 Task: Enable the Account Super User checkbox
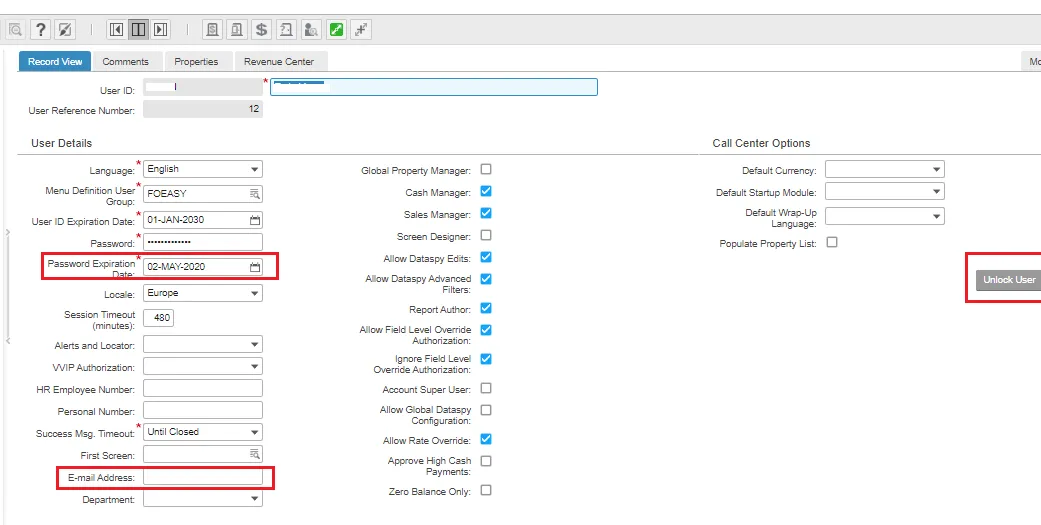[x=486, y=388]
